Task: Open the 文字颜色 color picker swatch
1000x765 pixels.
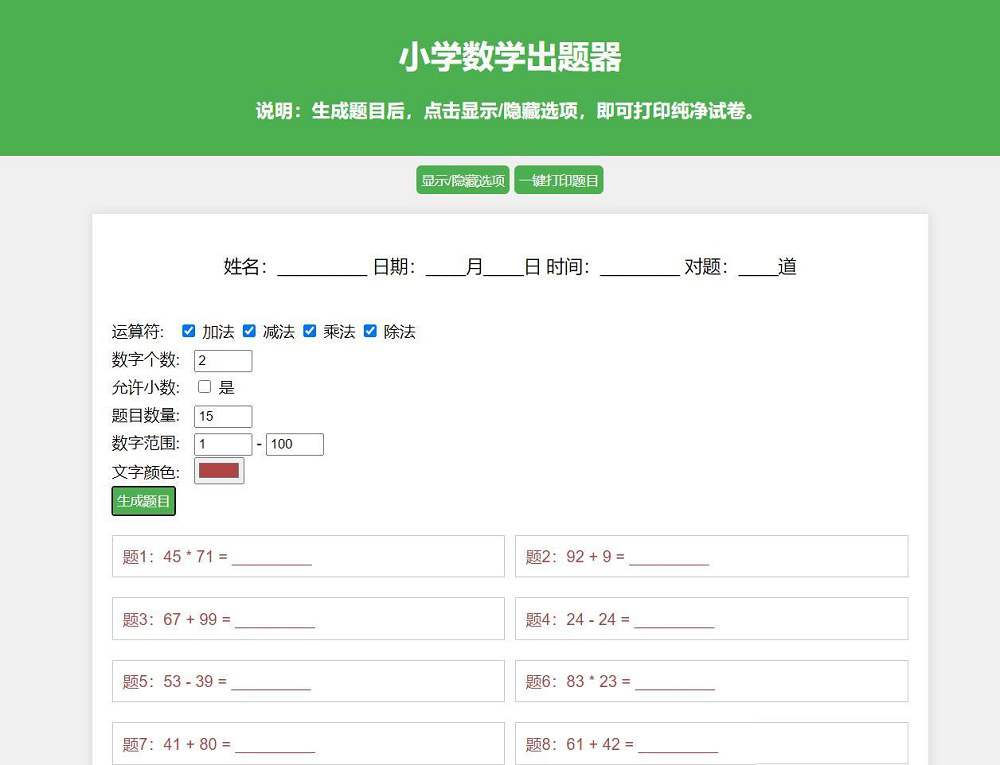Action: click(x=218, y=470)
